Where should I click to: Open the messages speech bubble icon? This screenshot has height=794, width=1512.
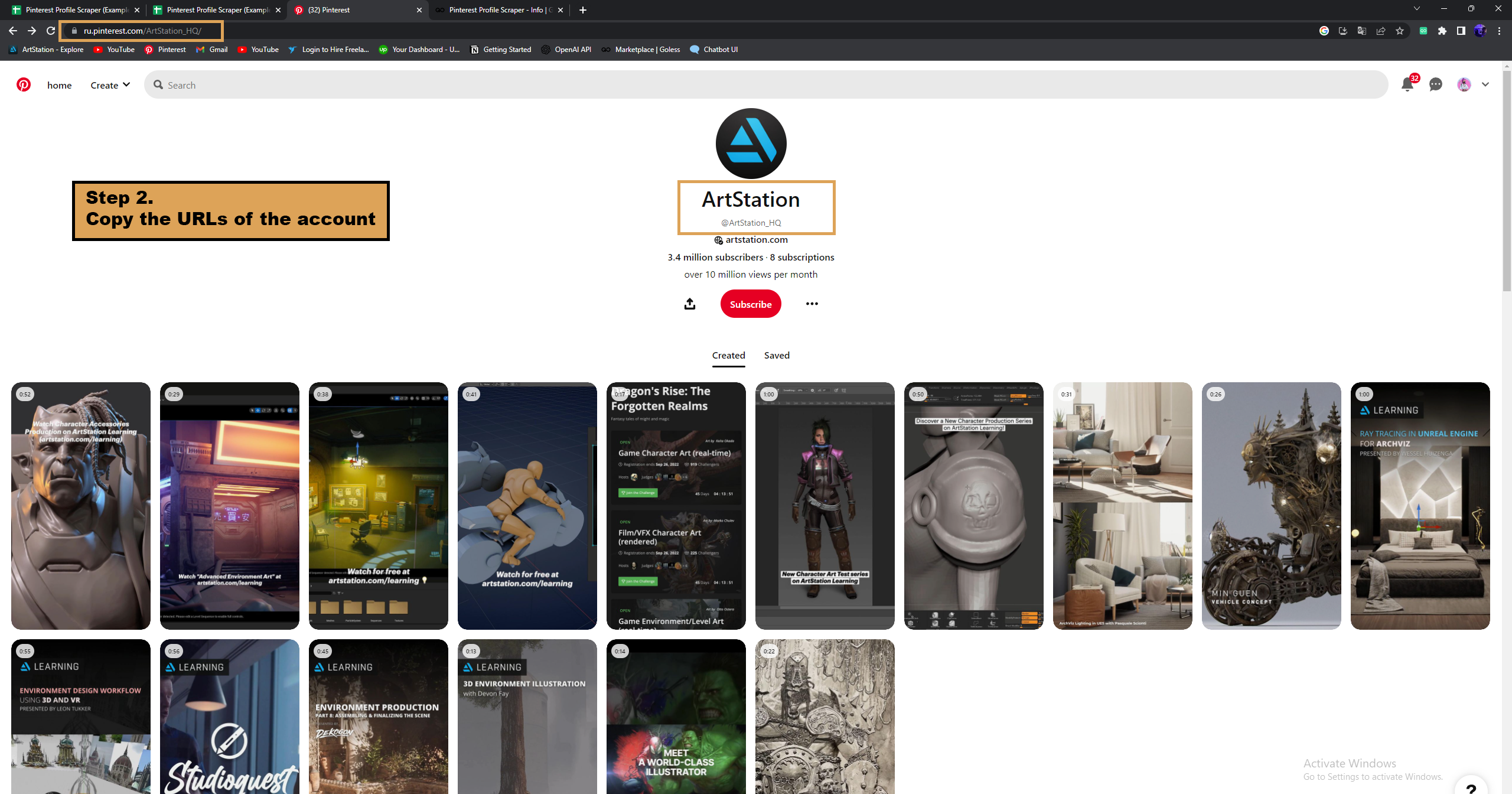1436,84
